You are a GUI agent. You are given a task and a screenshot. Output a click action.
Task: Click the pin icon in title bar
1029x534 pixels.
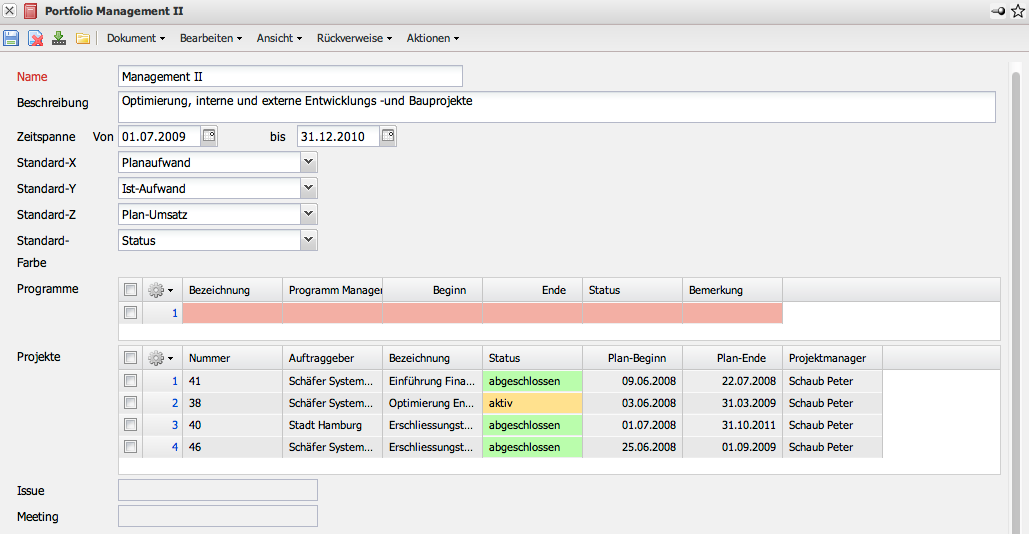click(x=998, y=11)
